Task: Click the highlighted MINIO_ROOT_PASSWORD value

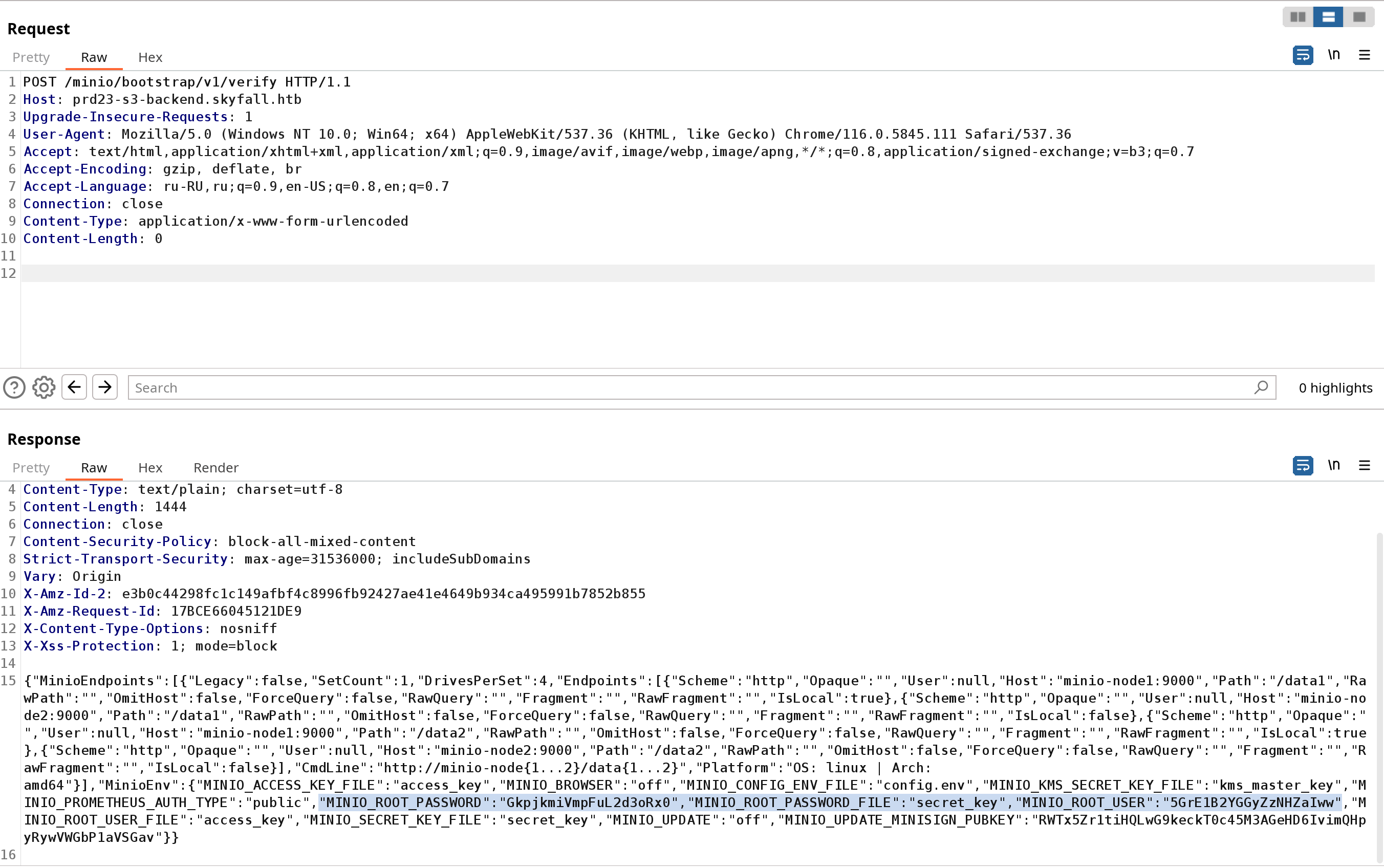Action: (589, 802)
